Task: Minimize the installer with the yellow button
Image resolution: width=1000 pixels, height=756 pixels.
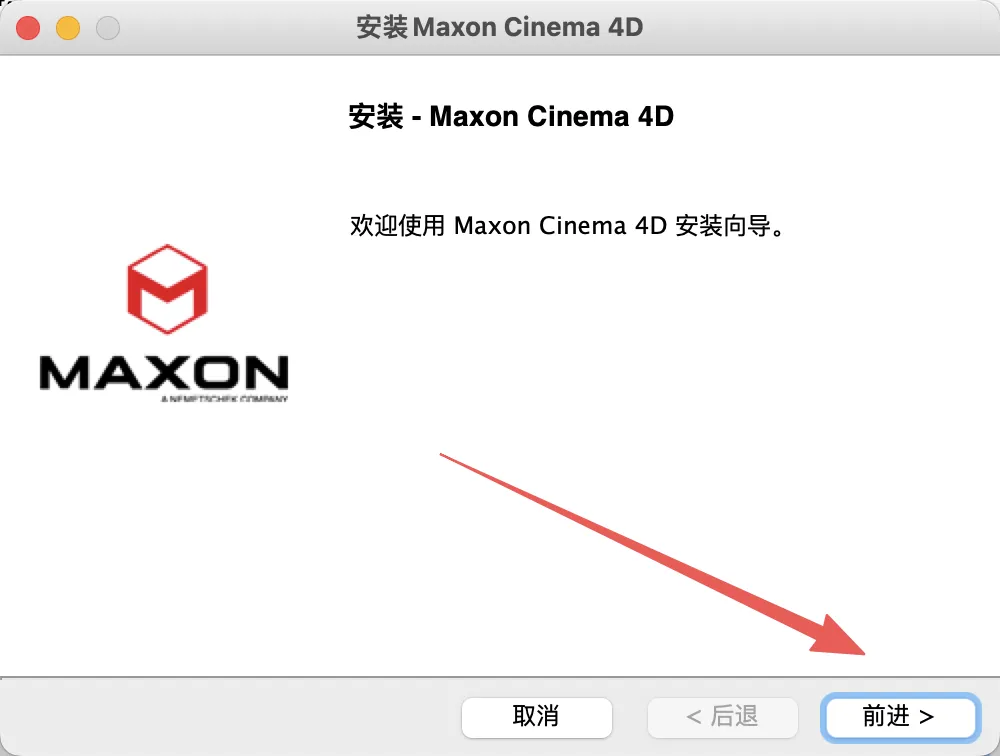Action: (68, 28)
